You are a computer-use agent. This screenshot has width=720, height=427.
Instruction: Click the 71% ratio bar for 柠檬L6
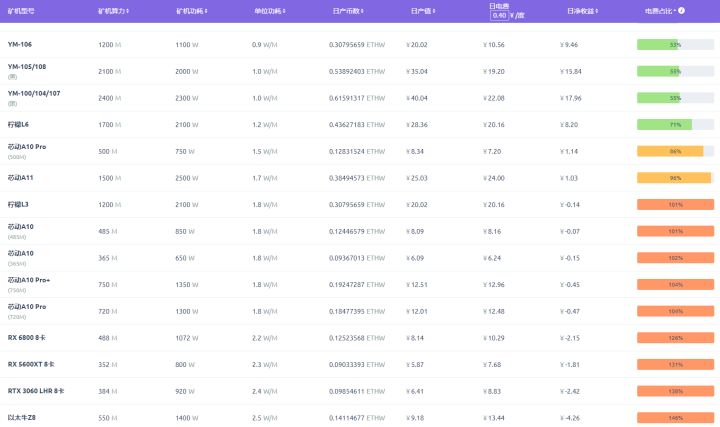coord(675,124)
